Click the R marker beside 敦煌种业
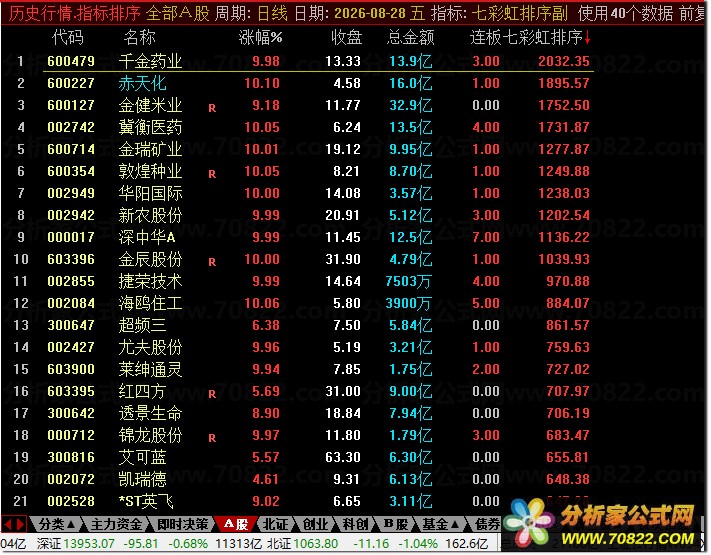This screenshot has height=555, width=711. [212, 174]
